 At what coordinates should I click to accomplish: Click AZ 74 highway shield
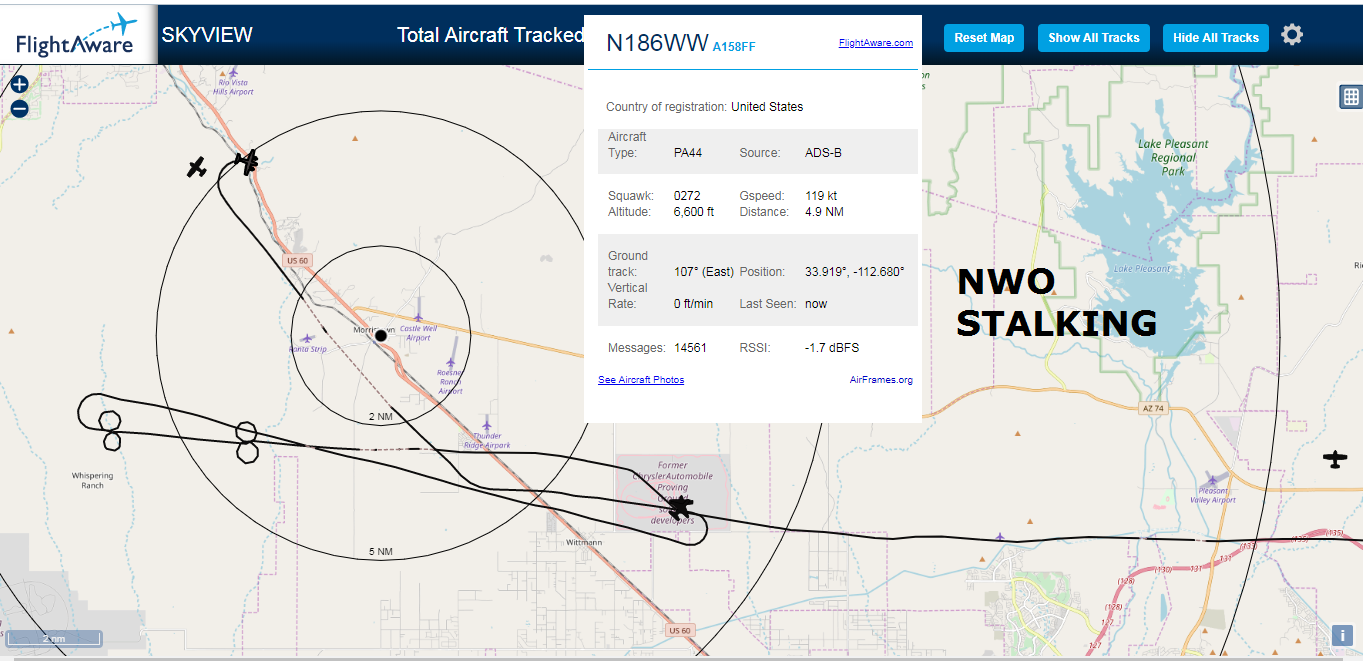pyautogui.click(x=1152, y=409)
